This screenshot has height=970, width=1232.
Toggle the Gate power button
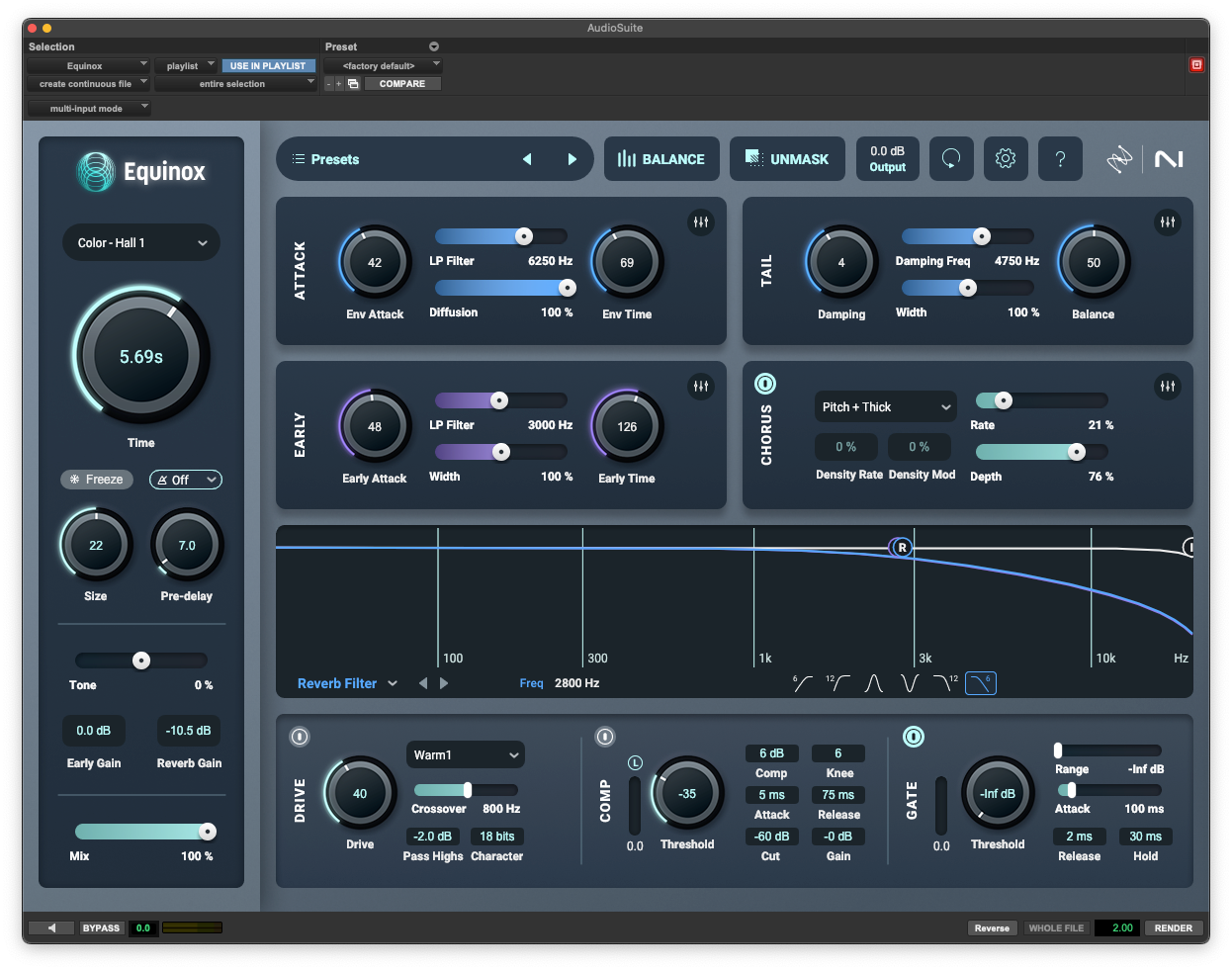(914, 737)
